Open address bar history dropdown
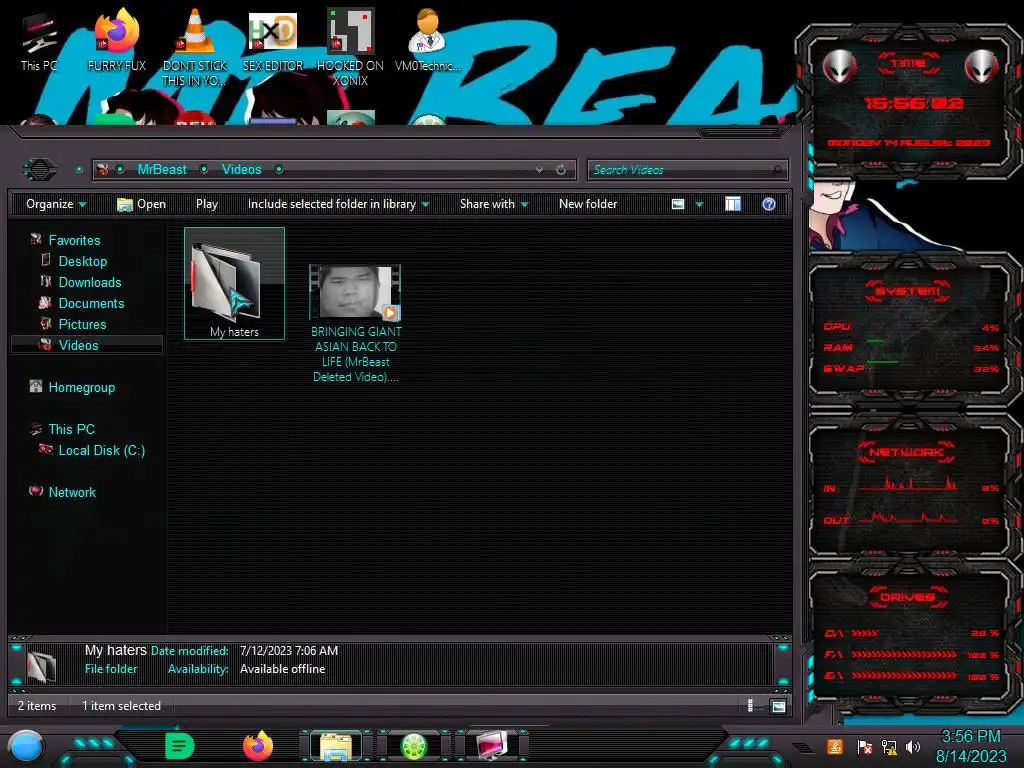1024x768 pixels. click(x=539, y=170)
